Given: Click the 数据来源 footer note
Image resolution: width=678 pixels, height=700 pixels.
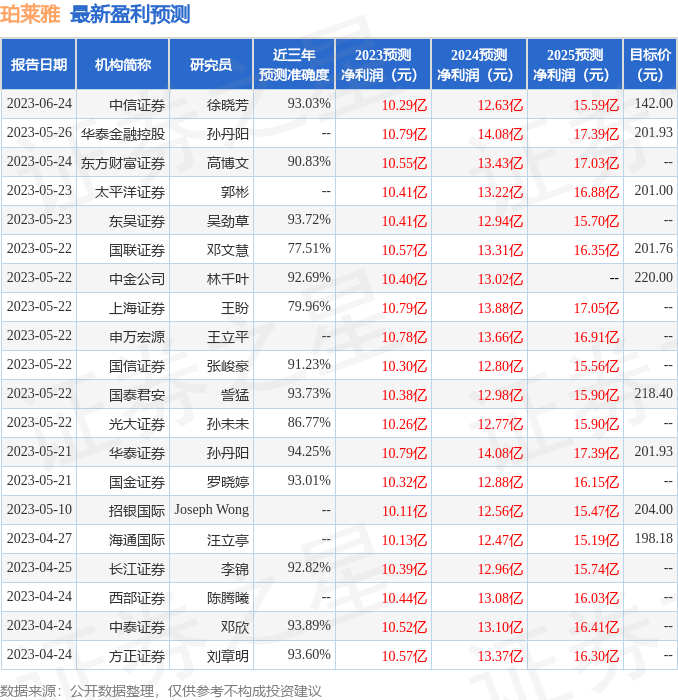Looking at the screenshot, I should click(161, 691).
